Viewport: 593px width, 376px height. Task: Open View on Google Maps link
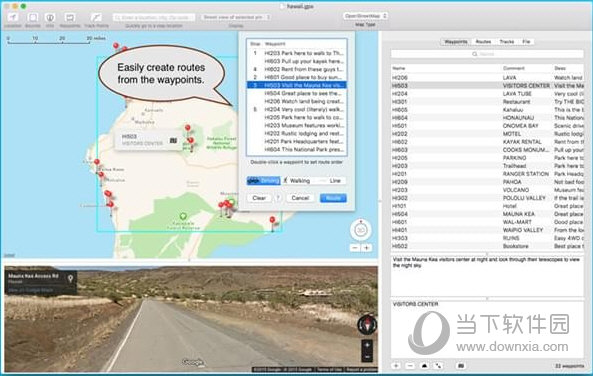(30, 290)
